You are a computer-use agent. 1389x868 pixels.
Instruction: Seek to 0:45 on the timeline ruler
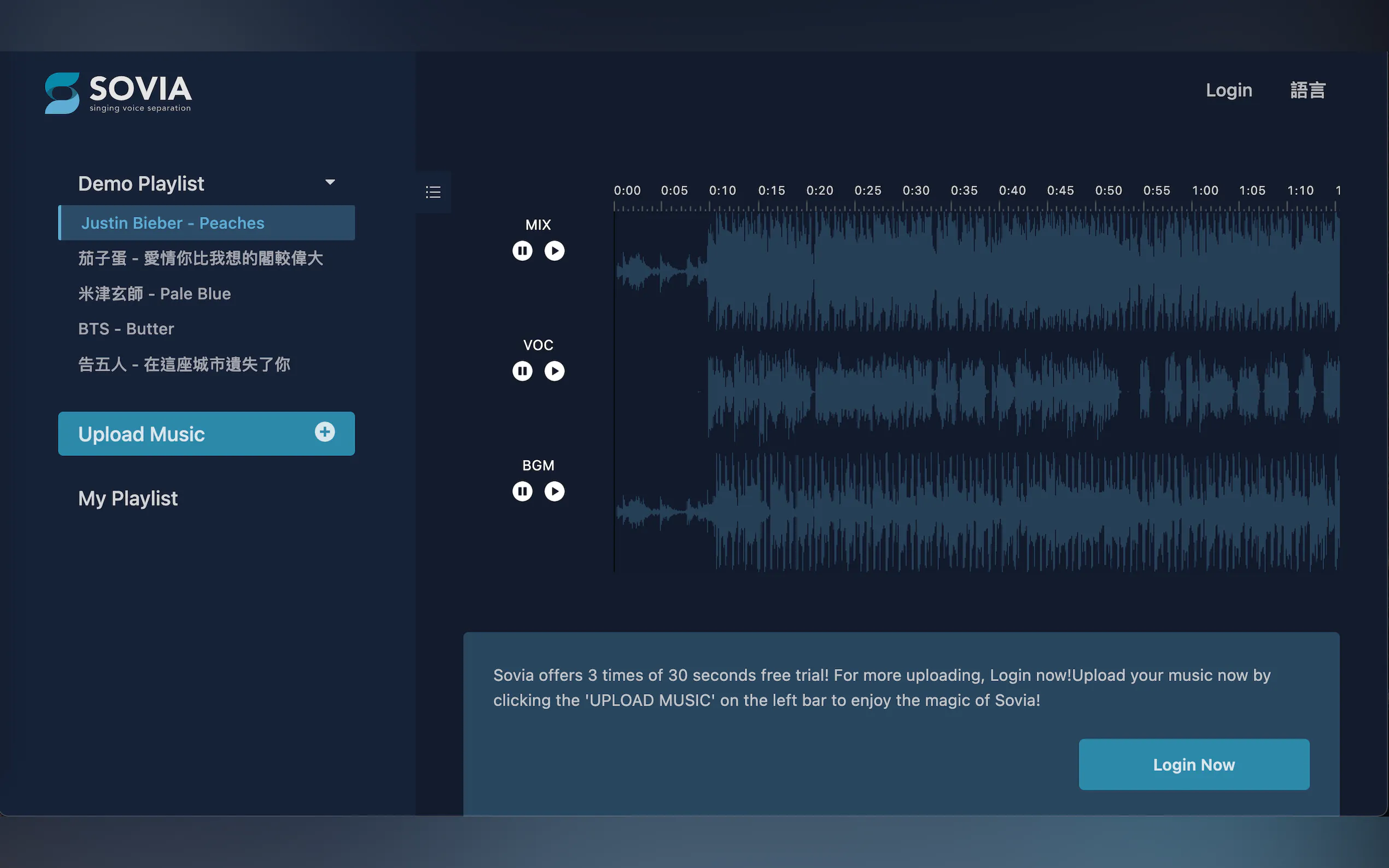tap(1060, 191)
